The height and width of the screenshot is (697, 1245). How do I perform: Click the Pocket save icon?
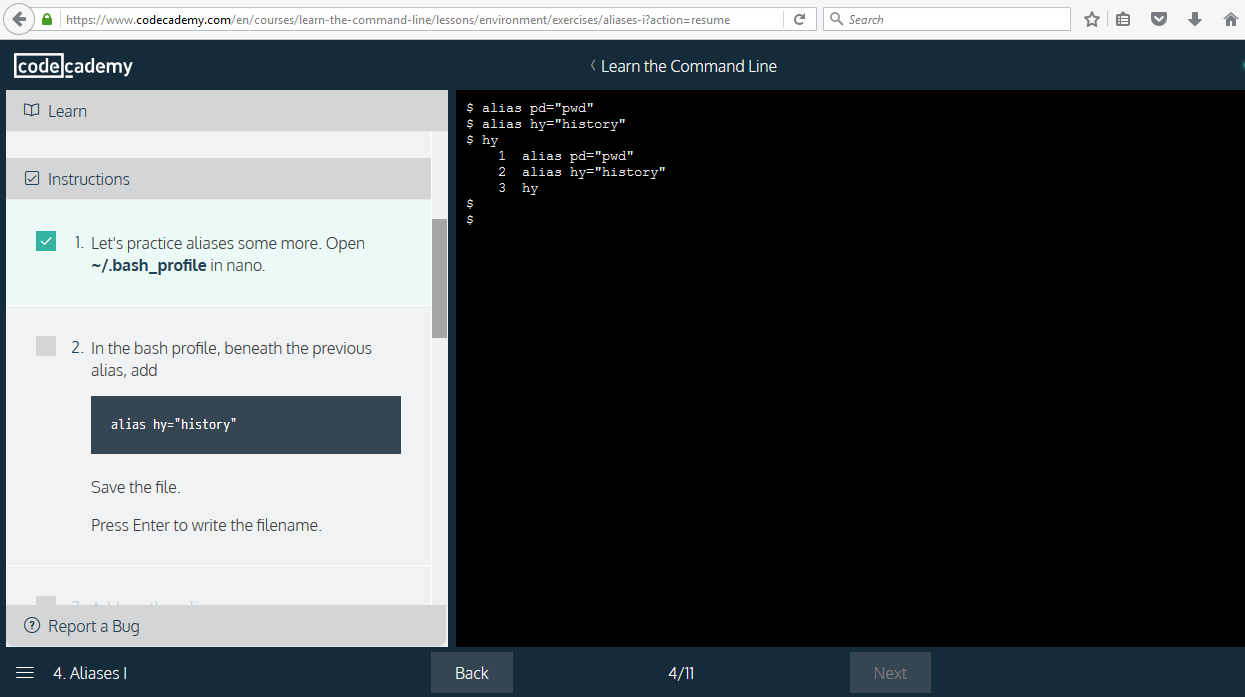1159,19
